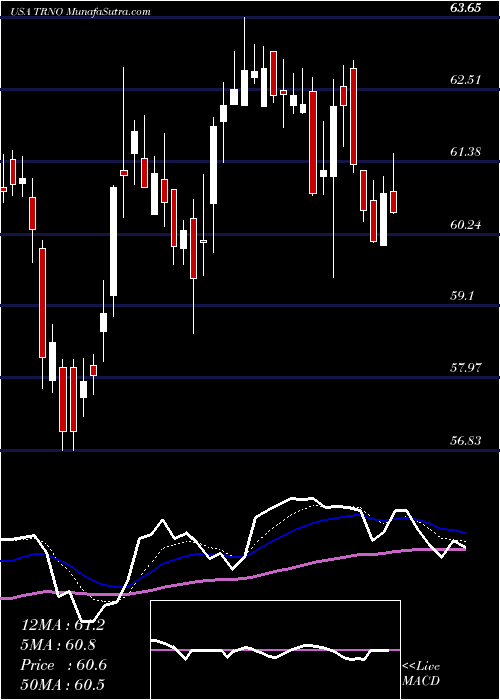Click the 60.24 price axis label
The width and height of the screenshot is (500, 700).
point(466,225)
